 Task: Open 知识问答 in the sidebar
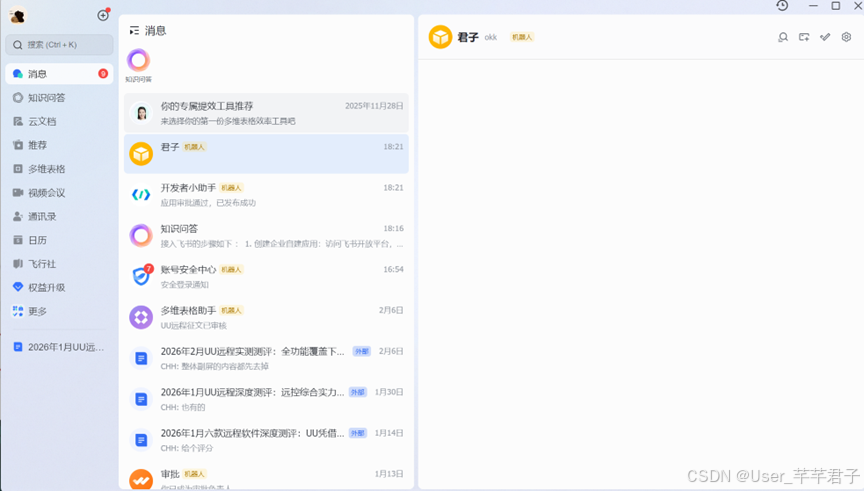tap(60, 98)
